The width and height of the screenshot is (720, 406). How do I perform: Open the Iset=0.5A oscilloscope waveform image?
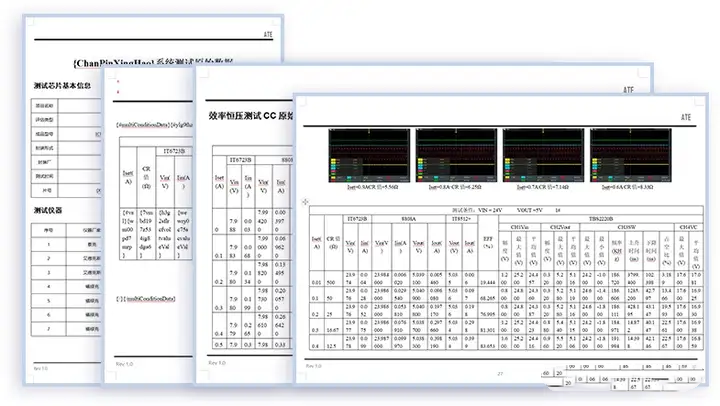(x=367, y=156)
